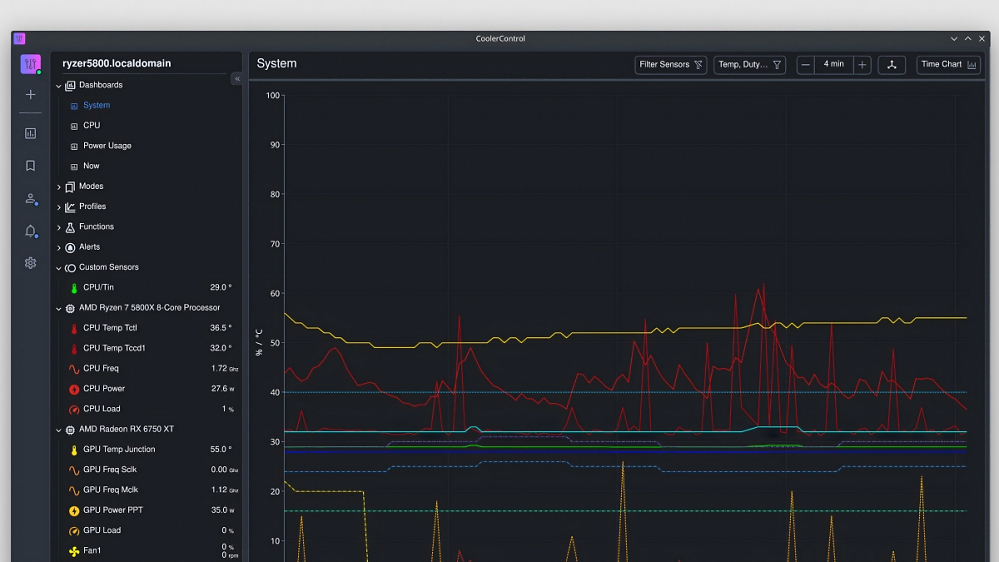
Task: Click the chart controls icon beside plus
Action: (891, 64)
